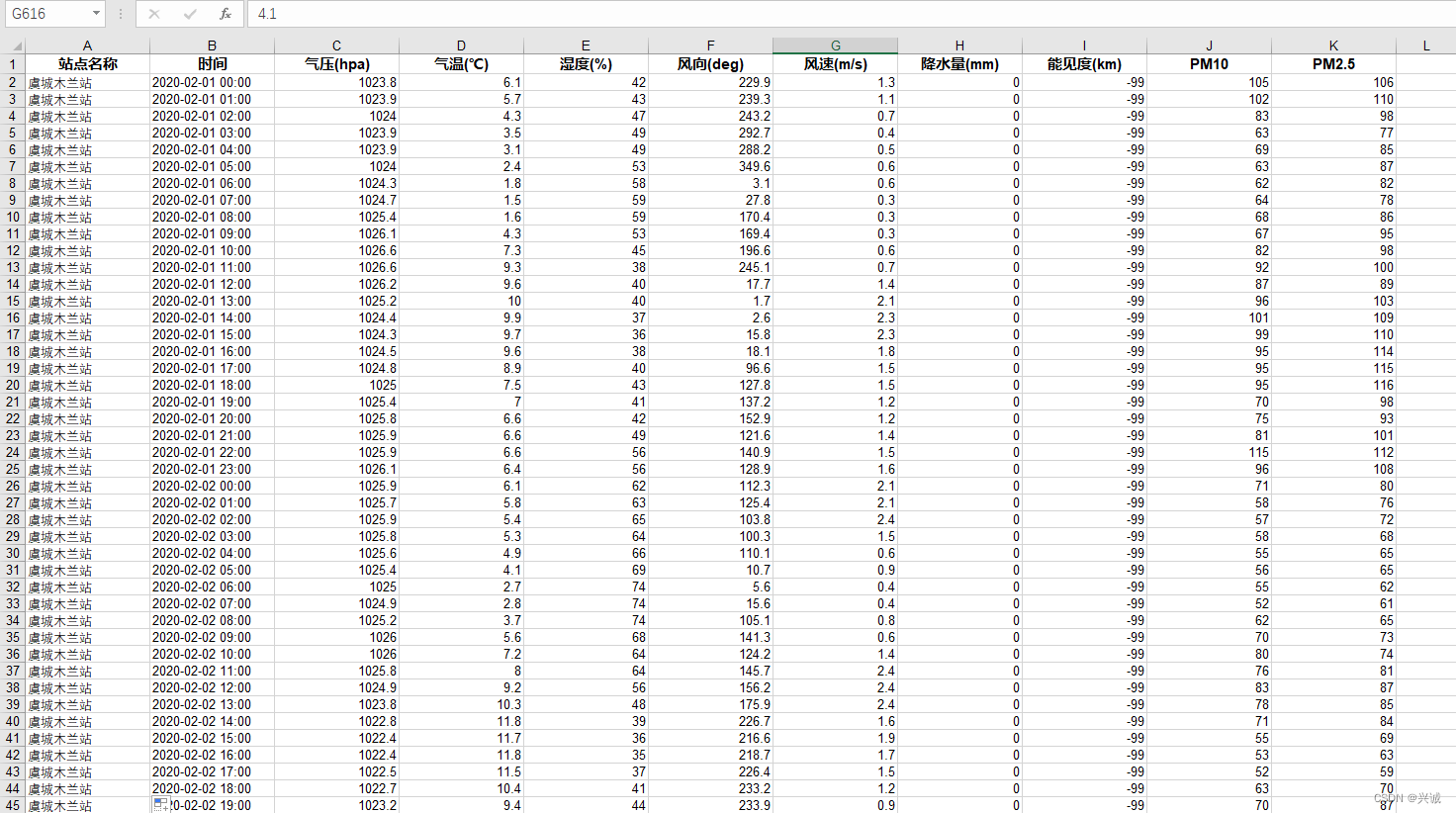Click the cancel entry X icon in formula bar
The height and width of the screenshot is (813, 1456).
(154, 14)
